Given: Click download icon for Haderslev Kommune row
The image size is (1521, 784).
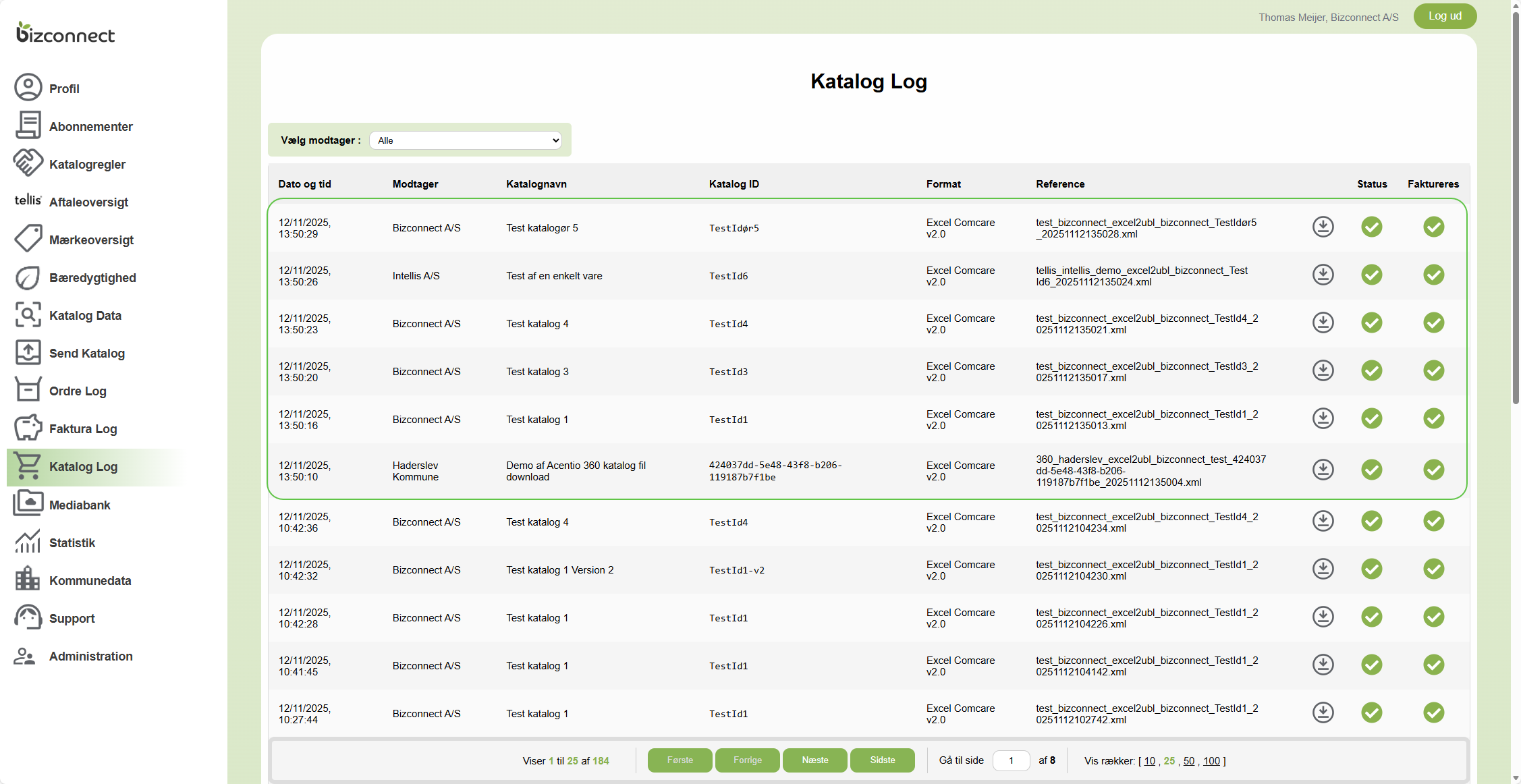Looking at the screenshot, I should point(1323,470).
